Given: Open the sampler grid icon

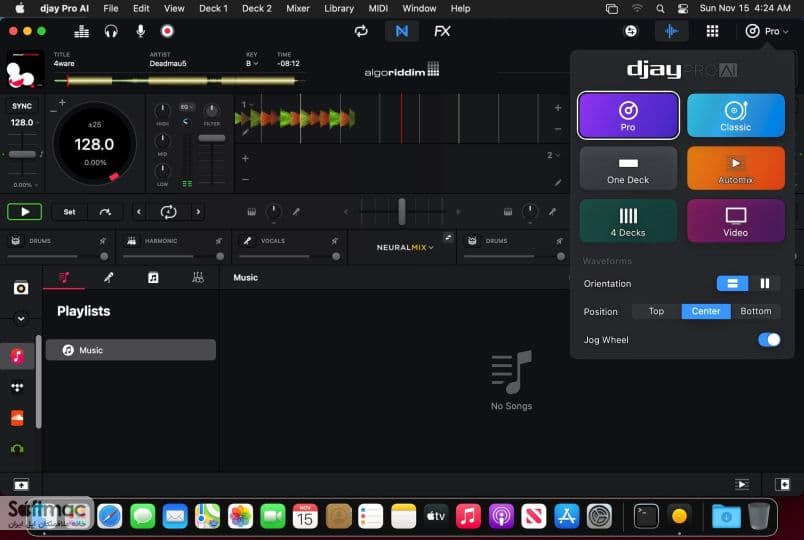Looking at the screenshot, I should pos(712,31).
